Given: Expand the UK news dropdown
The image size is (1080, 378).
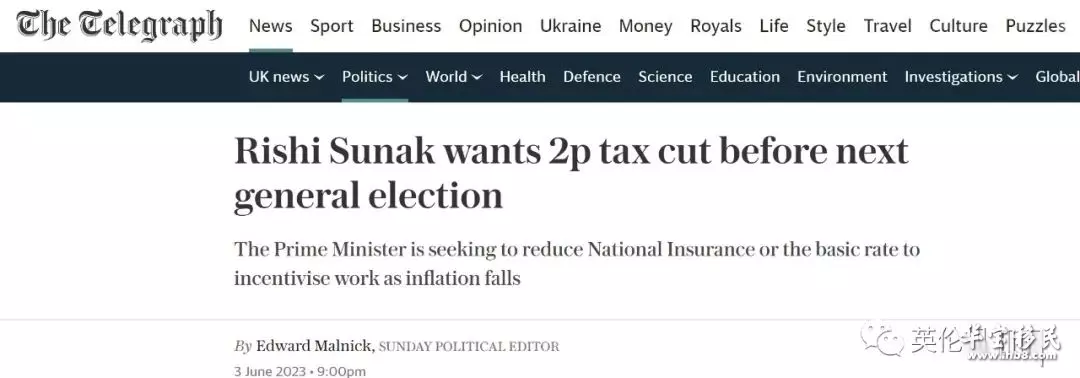Looking at the screenshot, I should pyautogui.click(x=286, y=77).
